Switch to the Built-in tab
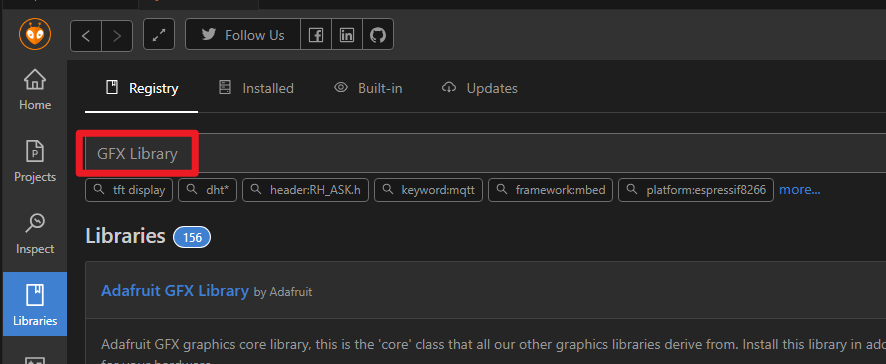886x364 pixels. pyautogui.click(x=368, y=88)
